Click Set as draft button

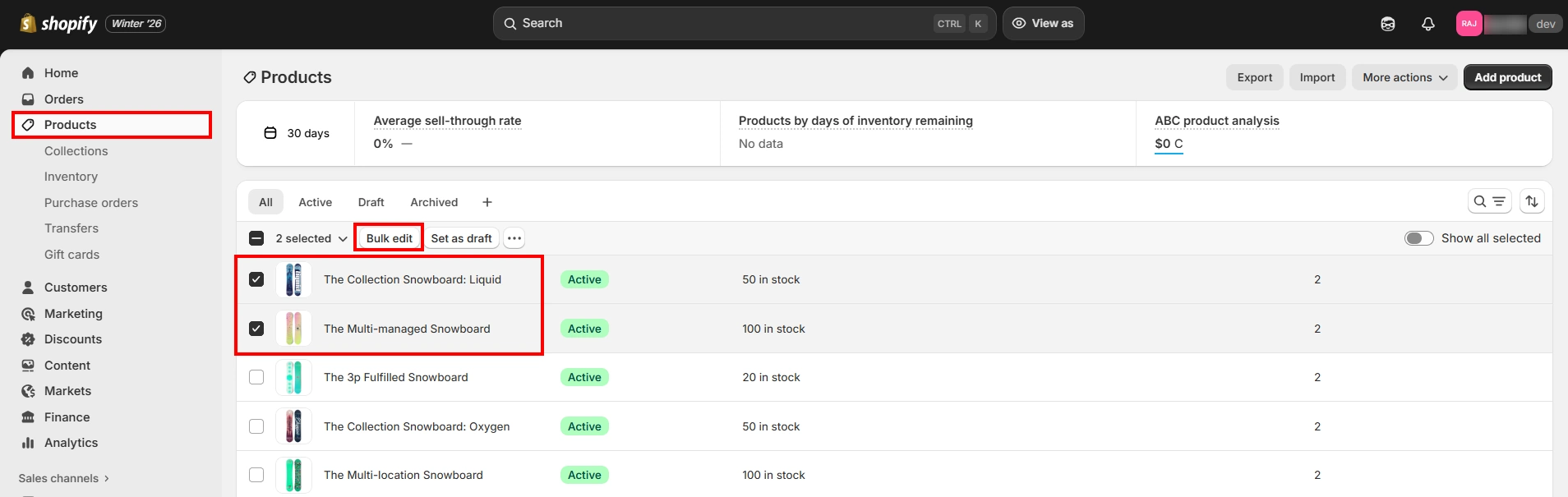pyautogui.click(x=462, y=238)
